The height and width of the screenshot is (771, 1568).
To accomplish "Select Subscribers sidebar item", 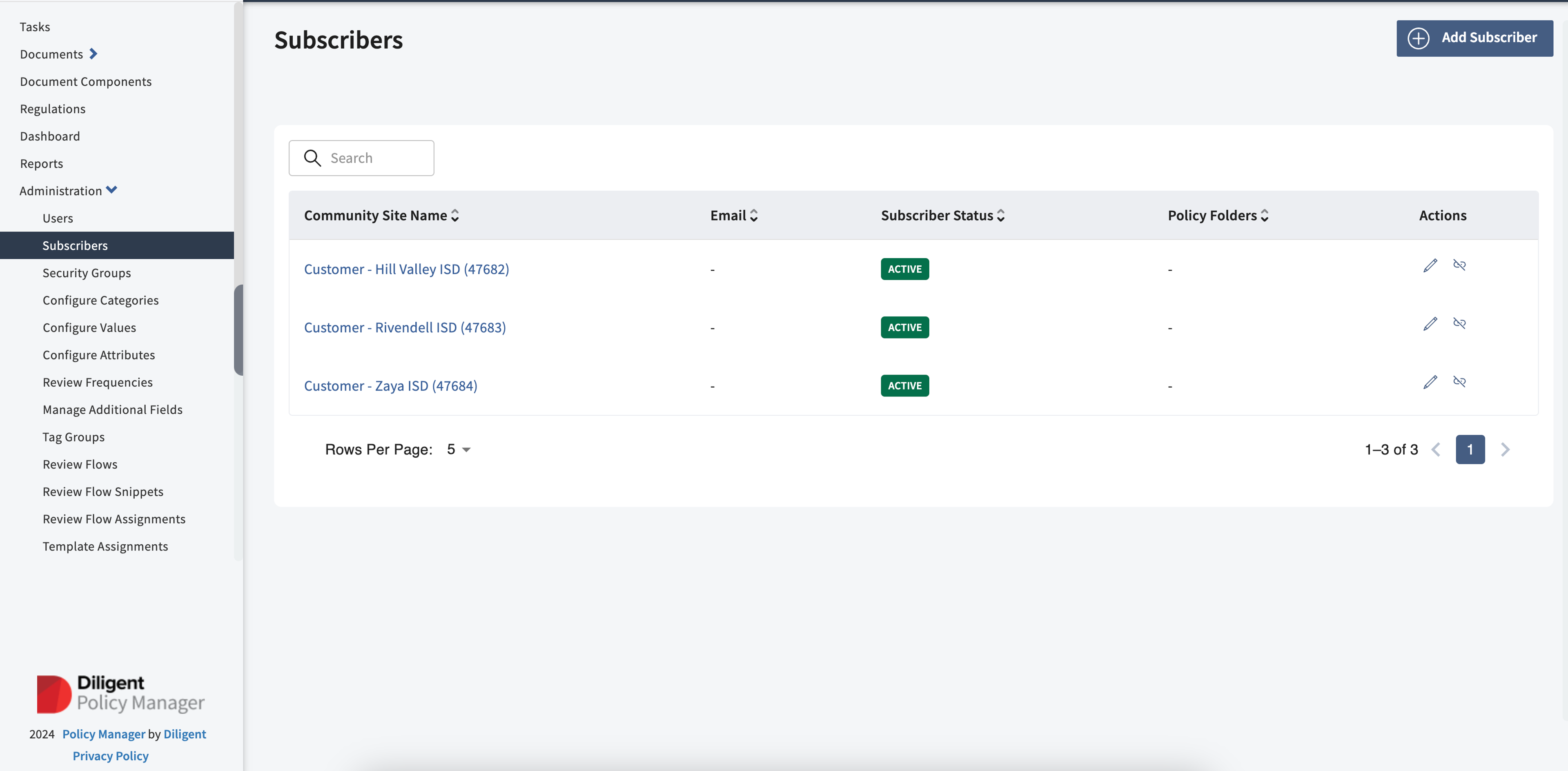I will coord(117,245).
